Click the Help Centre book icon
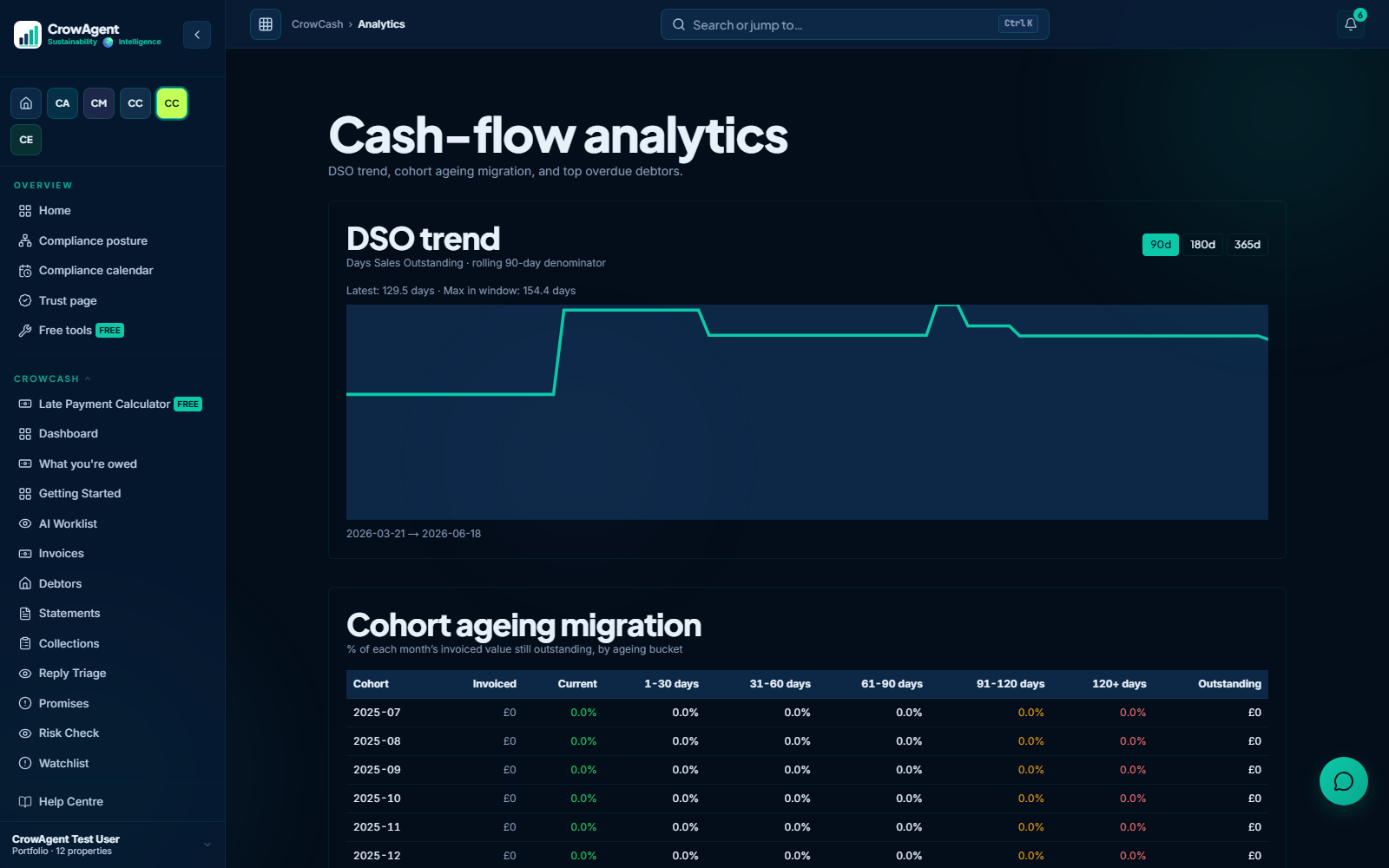The image size is (1389, 868). [25, 802]
